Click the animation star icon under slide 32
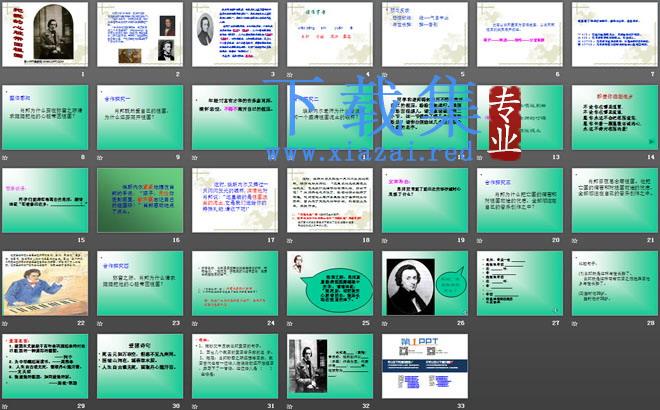The width and height of the screenshot is (660, 410). click(x=290, y=406)
